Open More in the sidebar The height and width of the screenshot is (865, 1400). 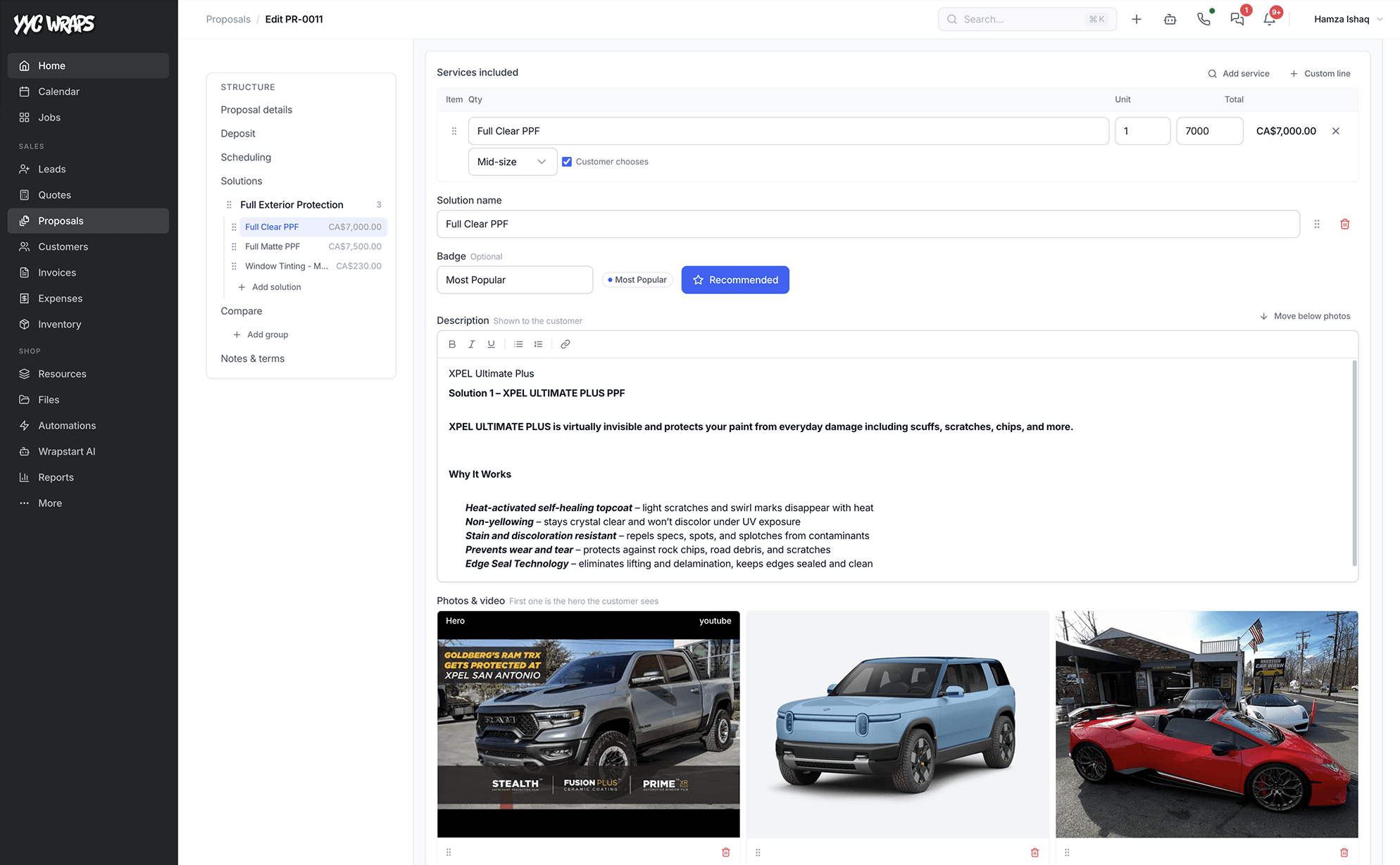pos(88,503)
